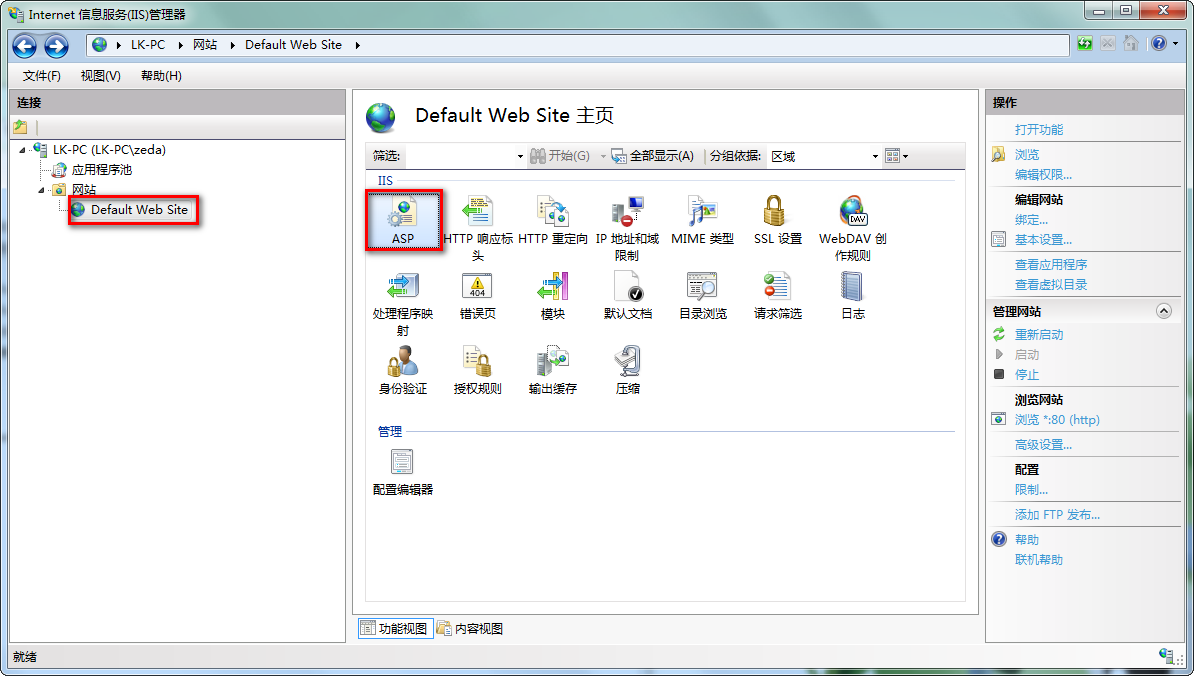The height and width of the screenshot is (676, 1194).
Task: Open 压缩 feature icon
Action: (x=627, y=370)
